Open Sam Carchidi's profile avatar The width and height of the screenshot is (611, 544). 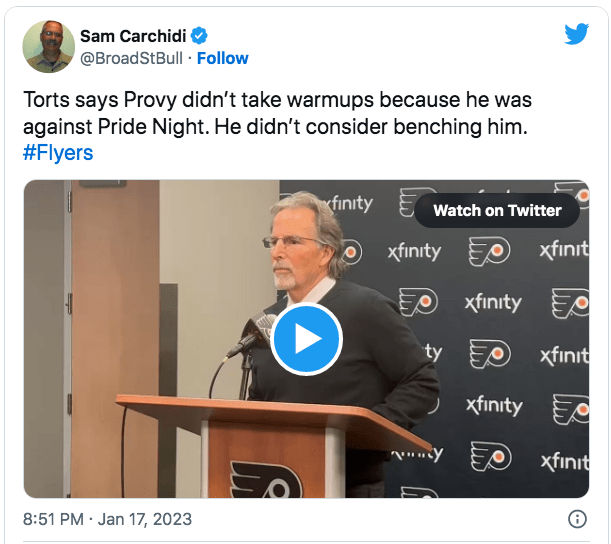50,47
